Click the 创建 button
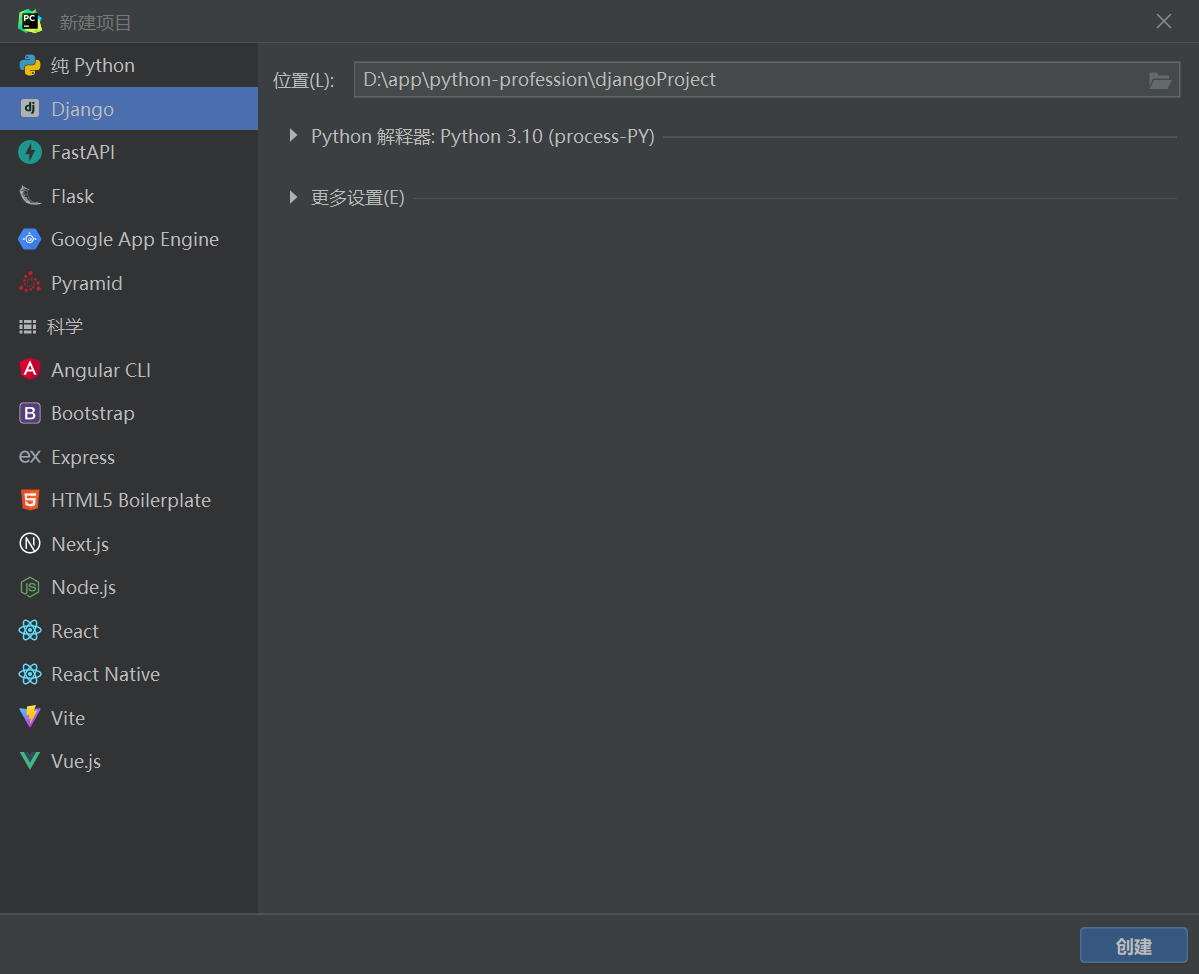The height and width of the screenshot is (974, 1199). (1133, 946)
